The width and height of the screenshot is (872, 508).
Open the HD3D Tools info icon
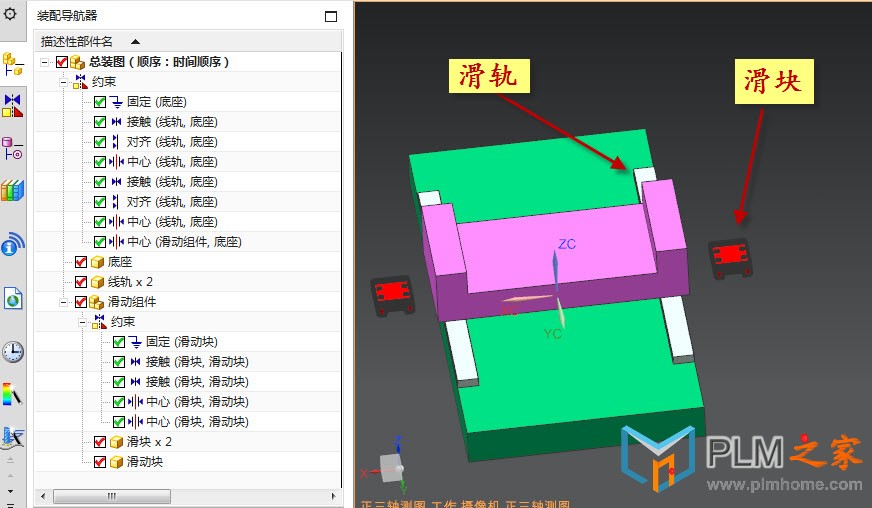point(12,244)
